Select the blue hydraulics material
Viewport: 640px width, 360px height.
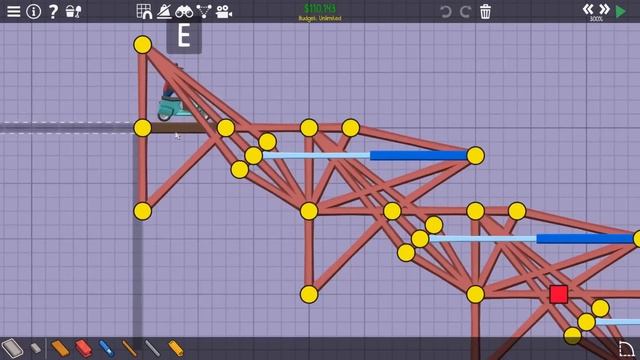[x=107, y=349]
